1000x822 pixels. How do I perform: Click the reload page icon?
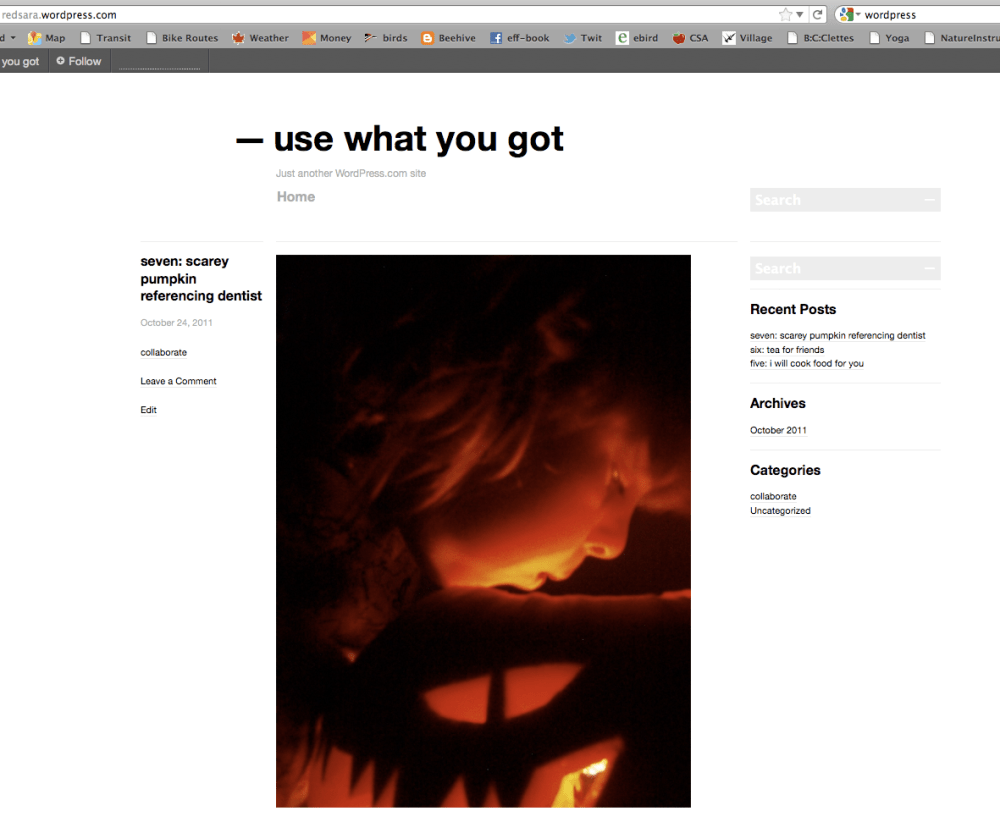point(818,15)
